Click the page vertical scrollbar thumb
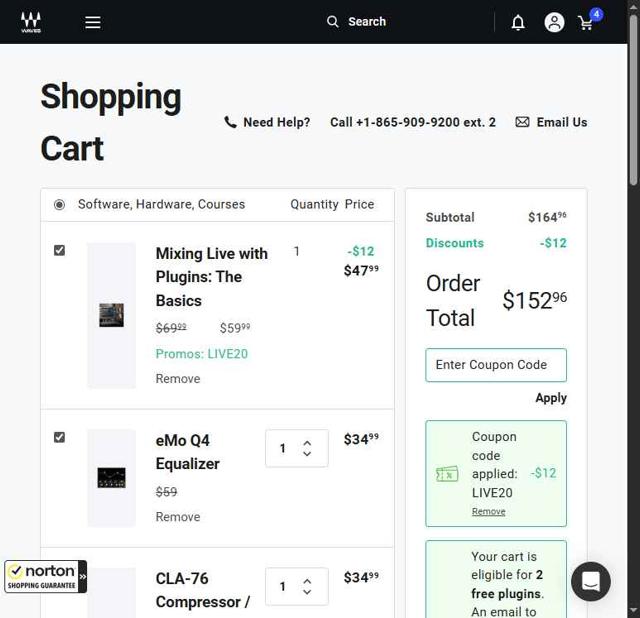 click(x=633, y=100)
